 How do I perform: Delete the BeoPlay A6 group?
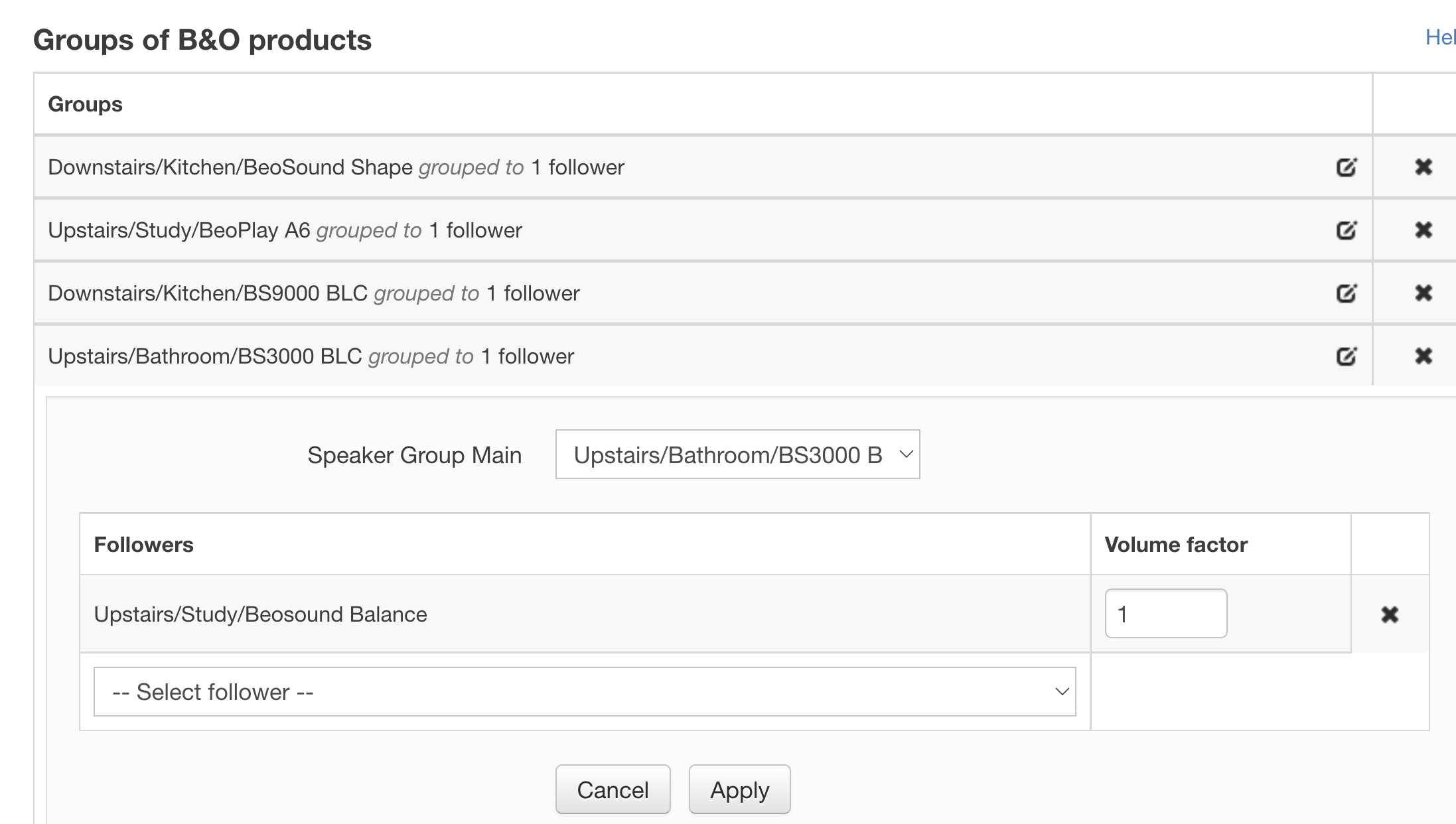click(1423, 230)
